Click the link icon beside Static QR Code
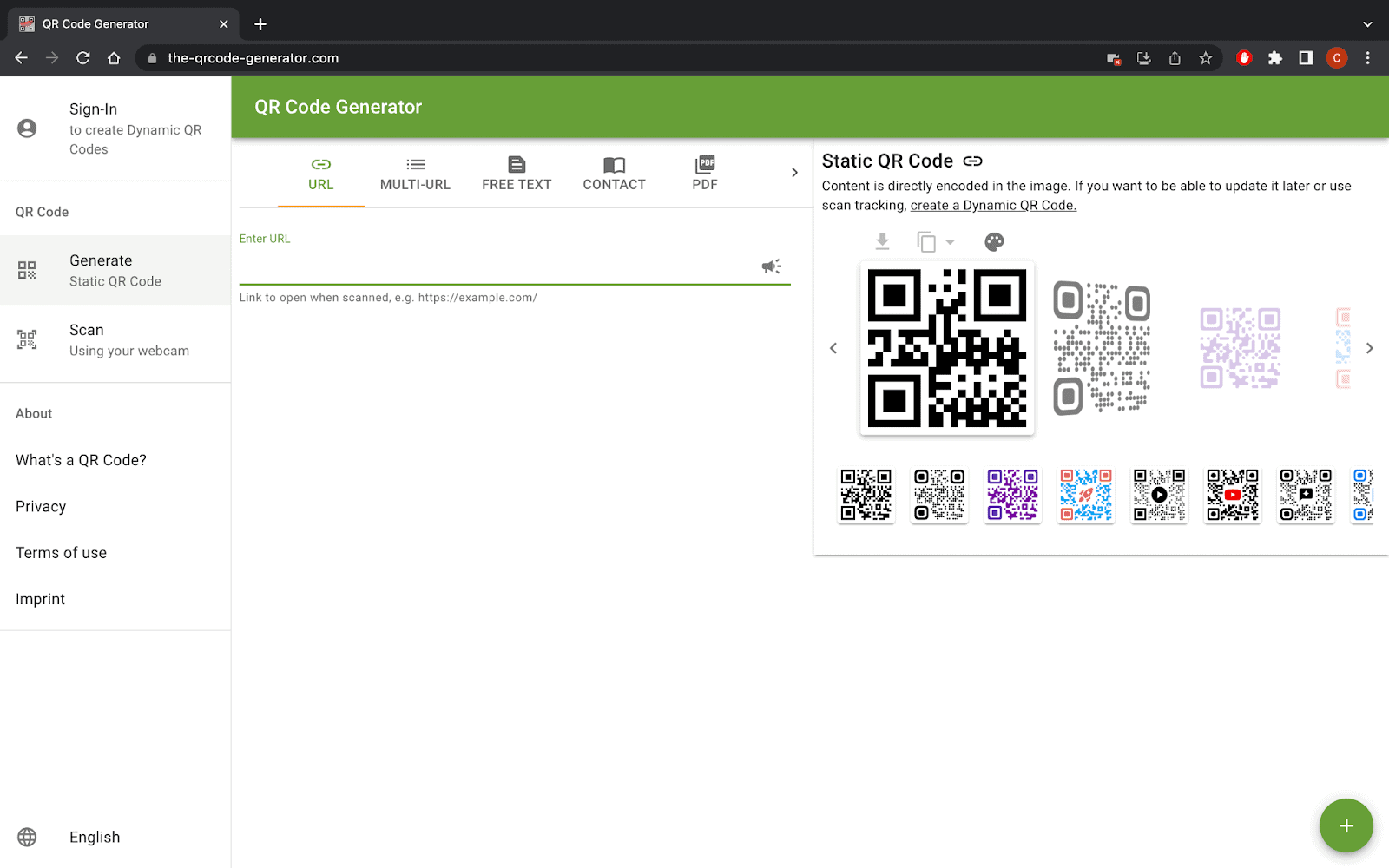 coord(973,161)
